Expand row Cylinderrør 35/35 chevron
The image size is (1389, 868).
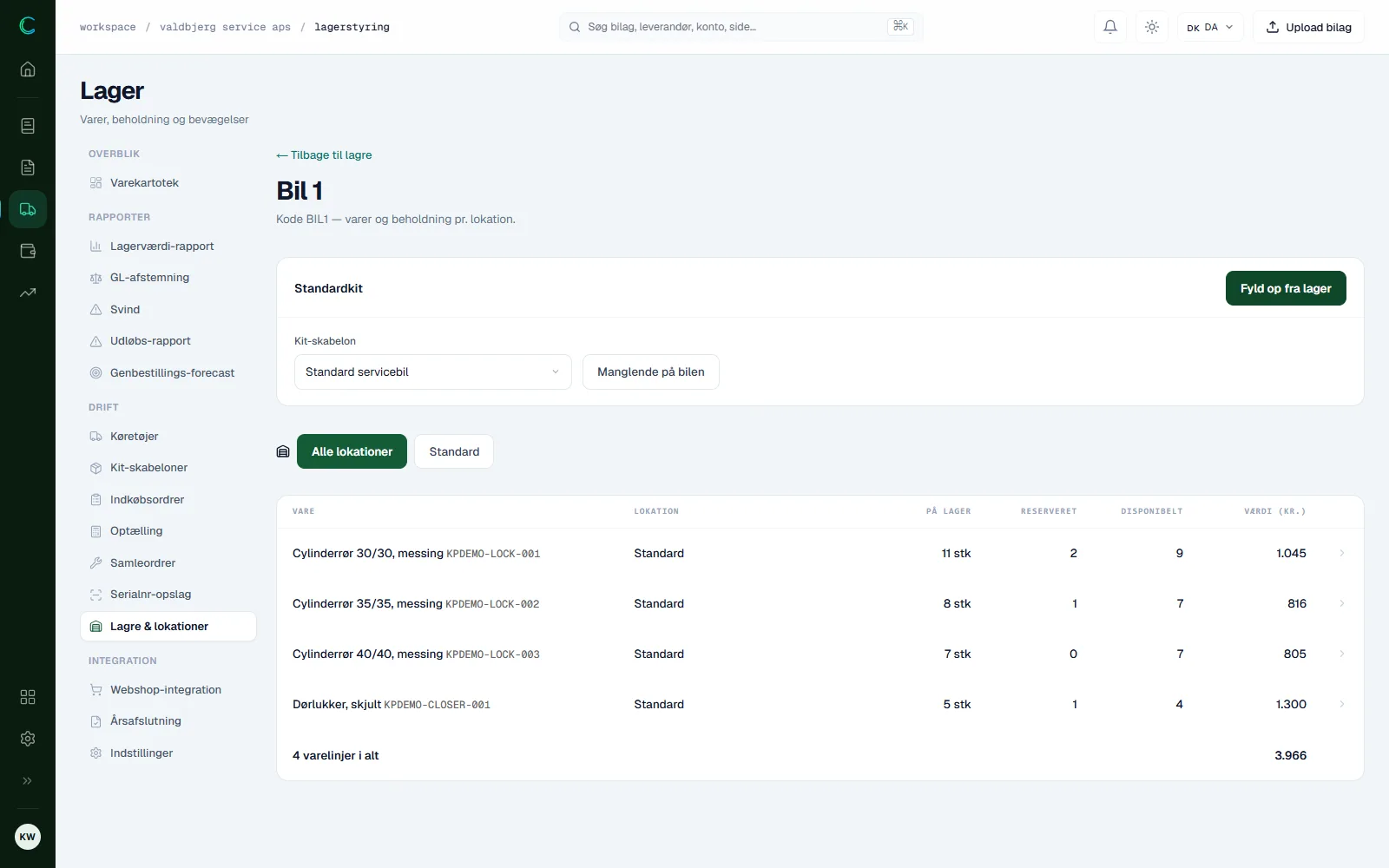[1342, 603]
